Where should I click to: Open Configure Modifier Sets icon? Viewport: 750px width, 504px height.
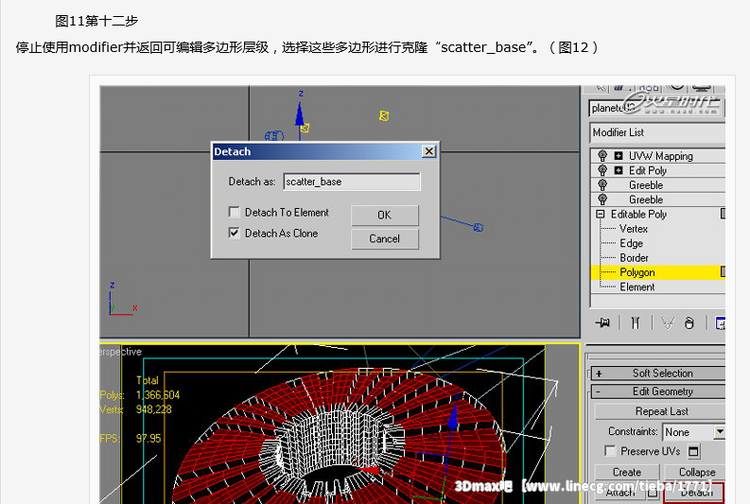pos(720,323)
